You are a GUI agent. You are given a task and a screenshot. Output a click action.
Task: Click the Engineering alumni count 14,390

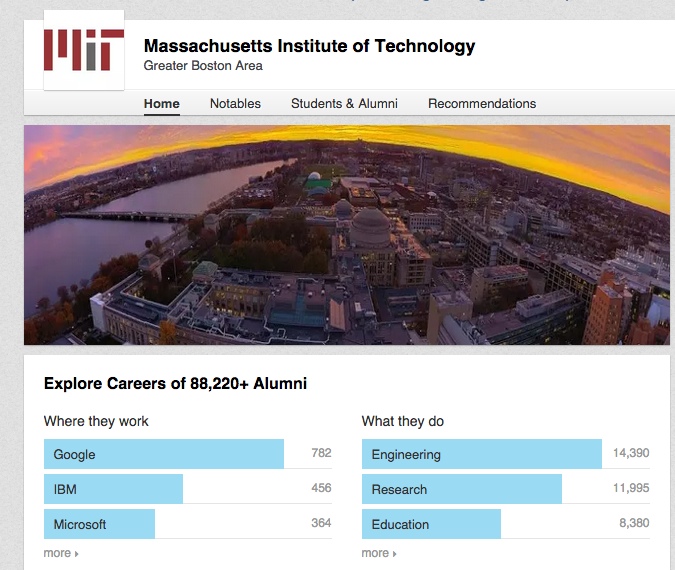coord(631,453)
